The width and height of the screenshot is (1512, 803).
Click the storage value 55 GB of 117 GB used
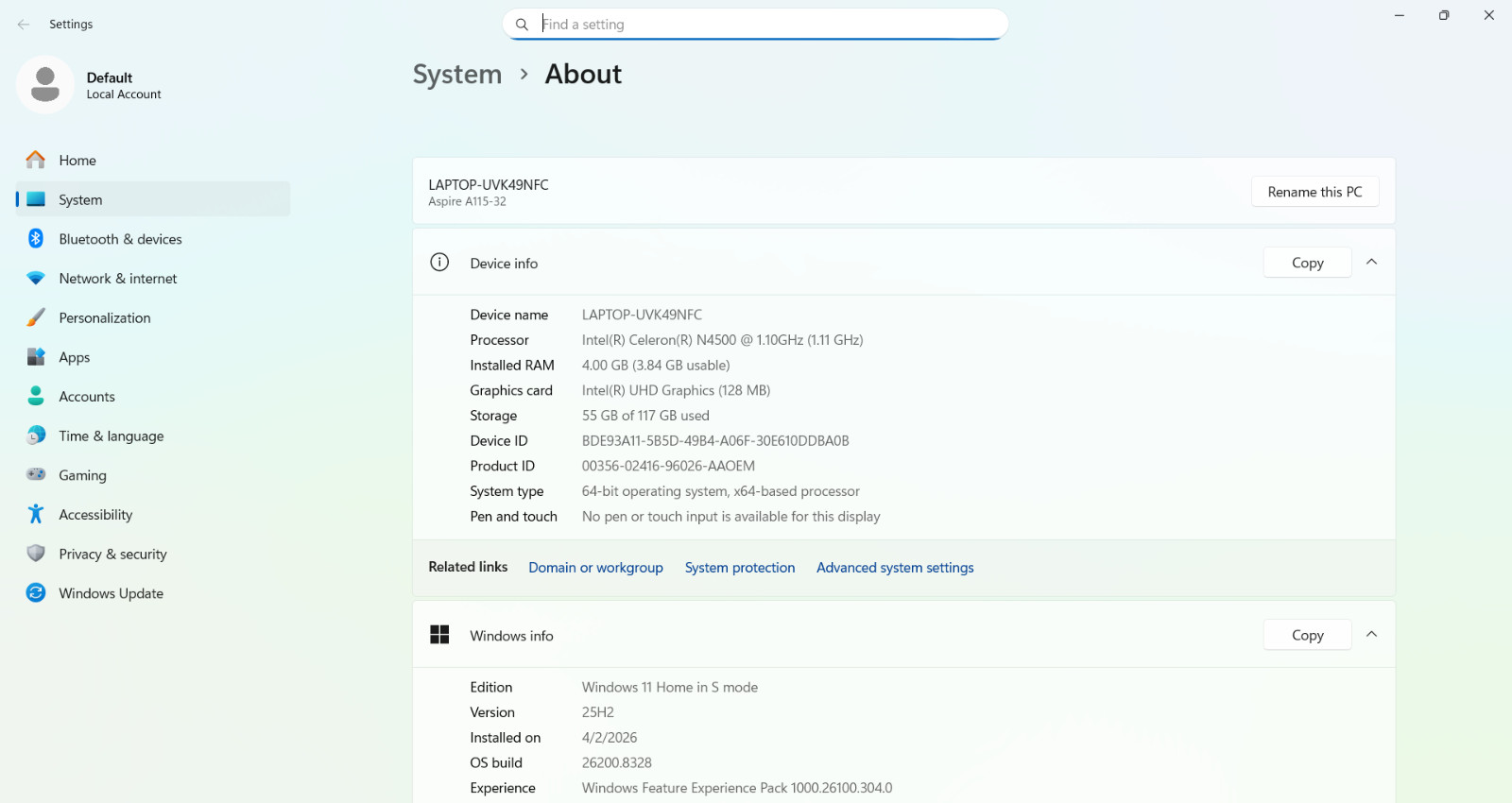click(645, 416)
